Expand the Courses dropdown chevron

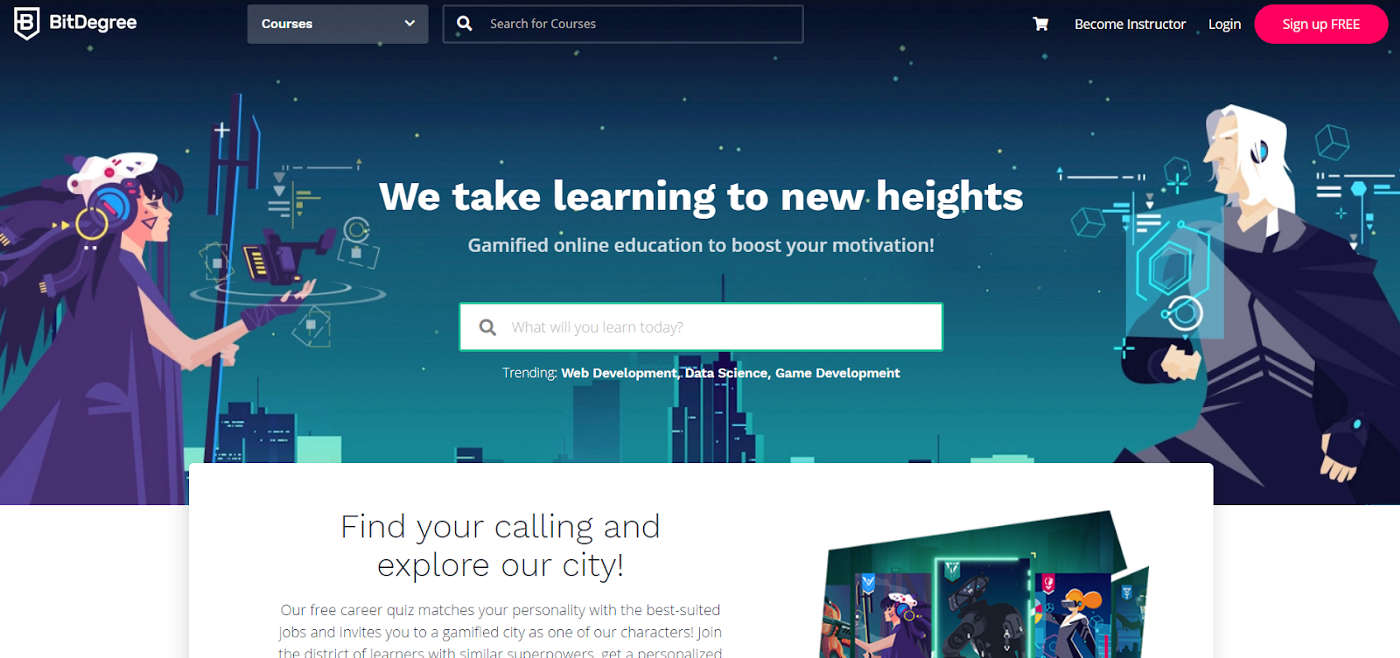coord(409,23)
